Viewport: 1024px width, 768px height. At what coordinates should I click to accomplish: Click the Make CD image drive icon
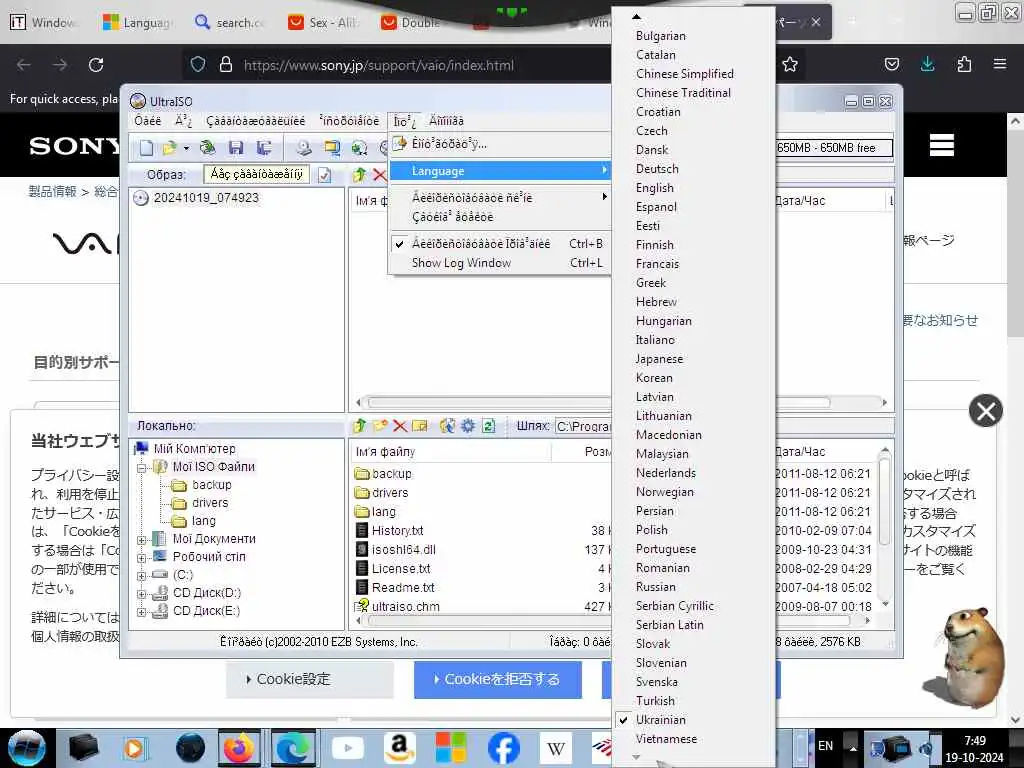click(304, 148)
